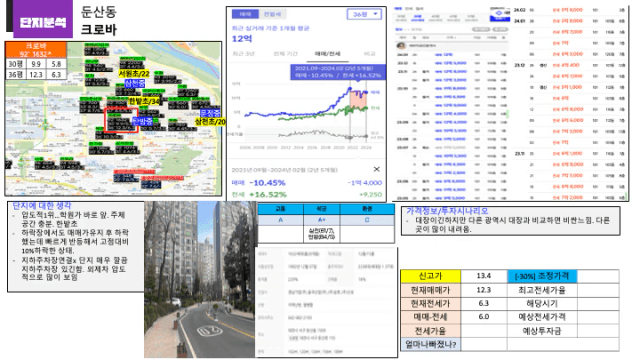The image size is (640, 360).
Task: Select the 비교 chart tab
Action: [x=369, y=54]
